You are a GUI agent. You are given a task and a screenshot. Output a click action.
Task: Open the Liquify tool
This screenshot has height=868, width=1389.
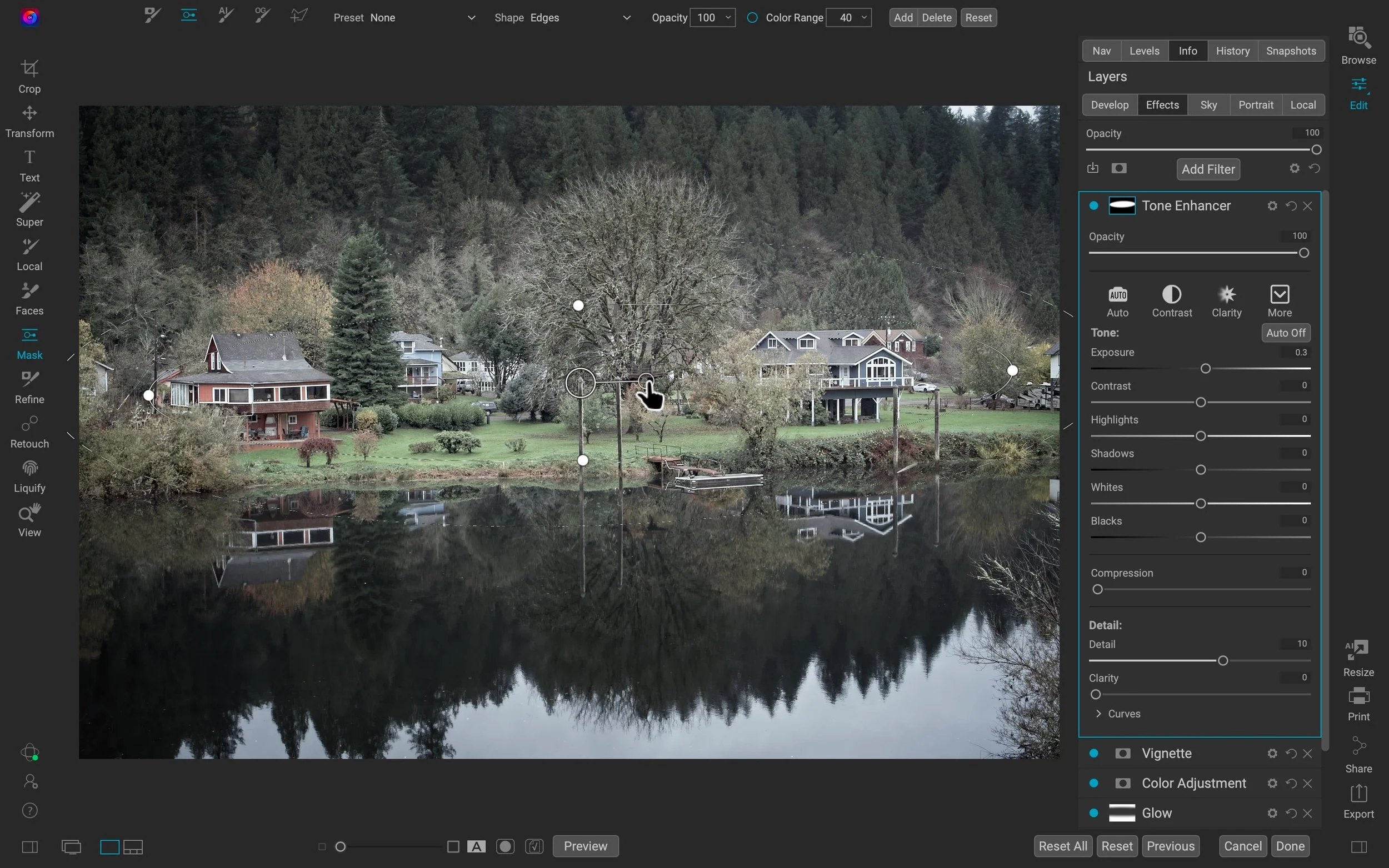(29, 475)
